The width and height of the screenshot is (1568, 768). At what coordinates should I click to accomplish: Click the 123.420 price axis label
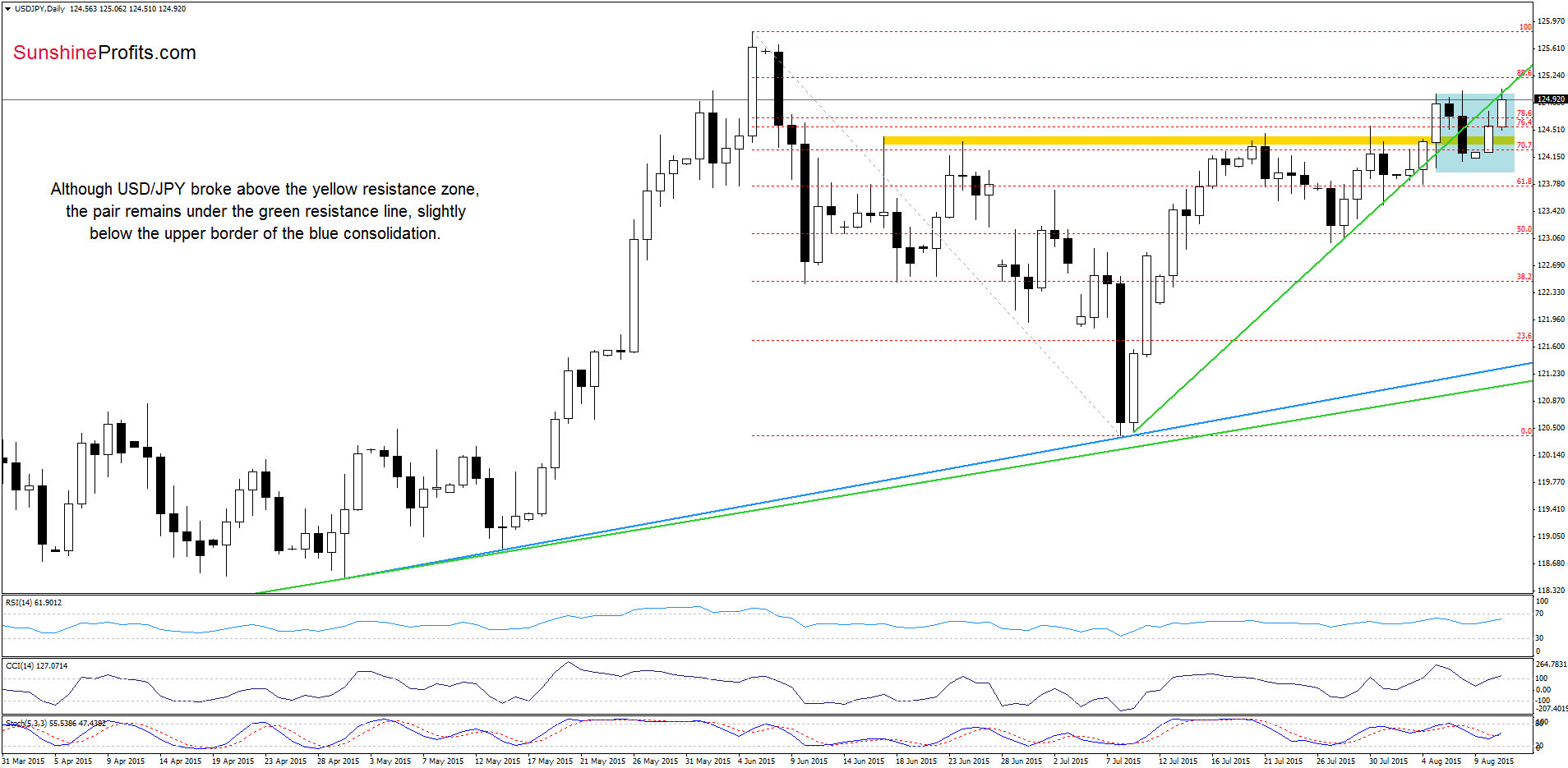(x=1551, y=211)
